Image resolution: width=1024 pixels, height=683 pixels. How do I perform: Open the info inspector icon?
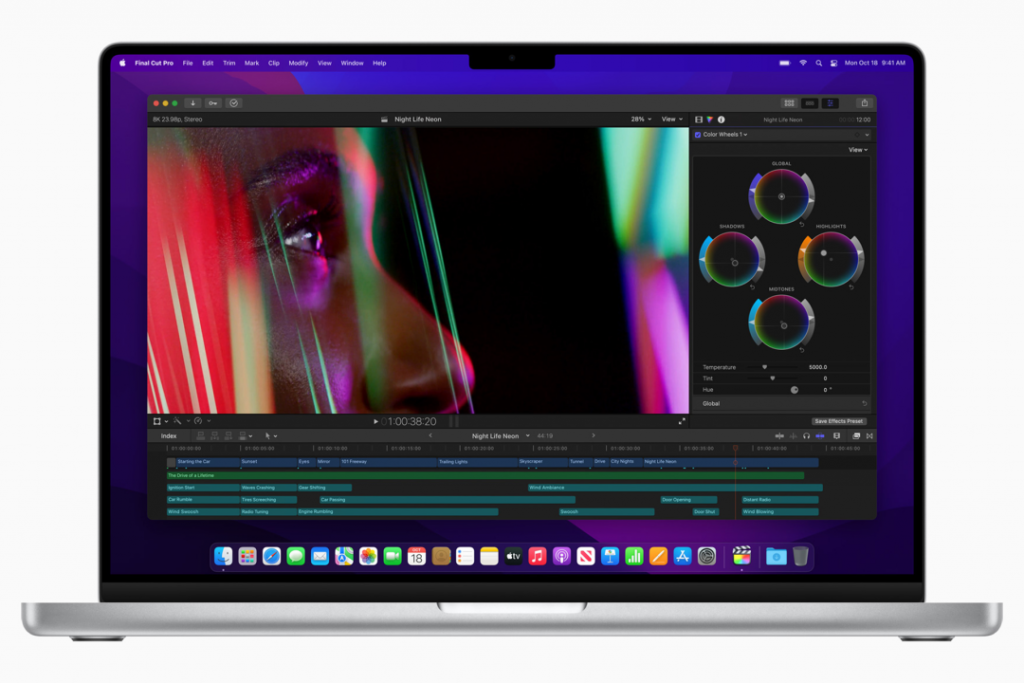coord(721,119)
